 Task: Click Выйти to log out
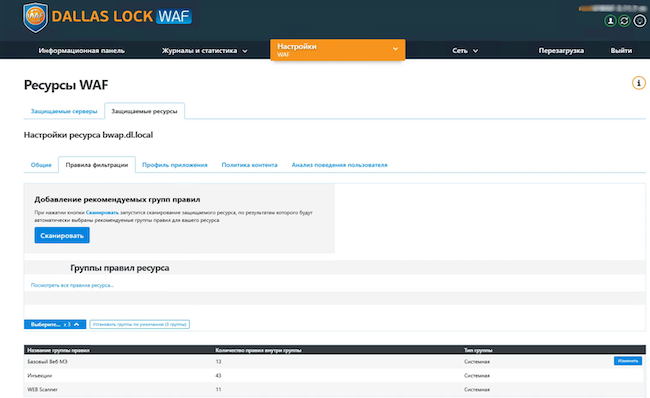click(x=621, y=51)
